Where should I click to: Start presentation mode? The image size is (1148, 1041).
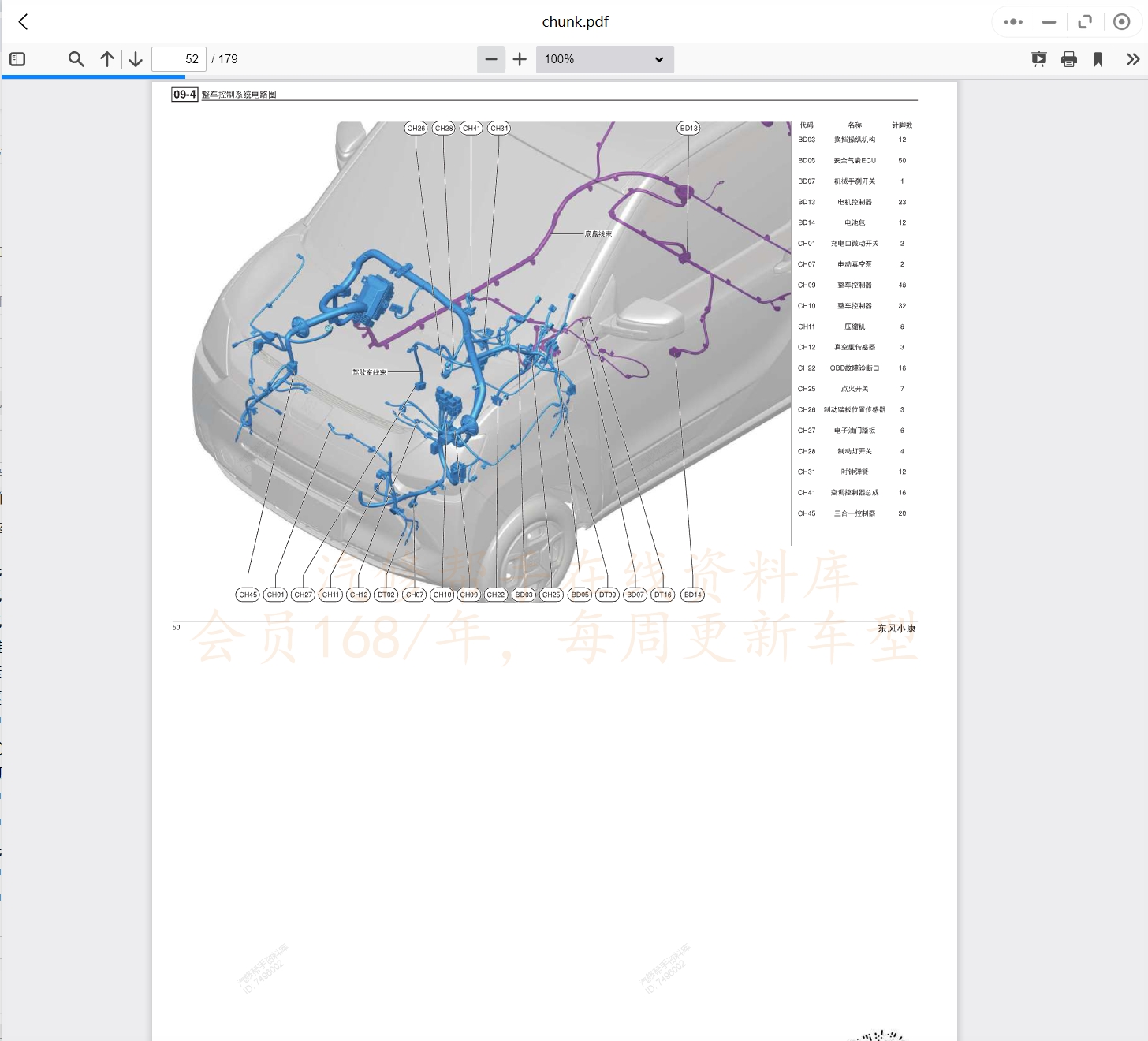[x=1039, y=59]
